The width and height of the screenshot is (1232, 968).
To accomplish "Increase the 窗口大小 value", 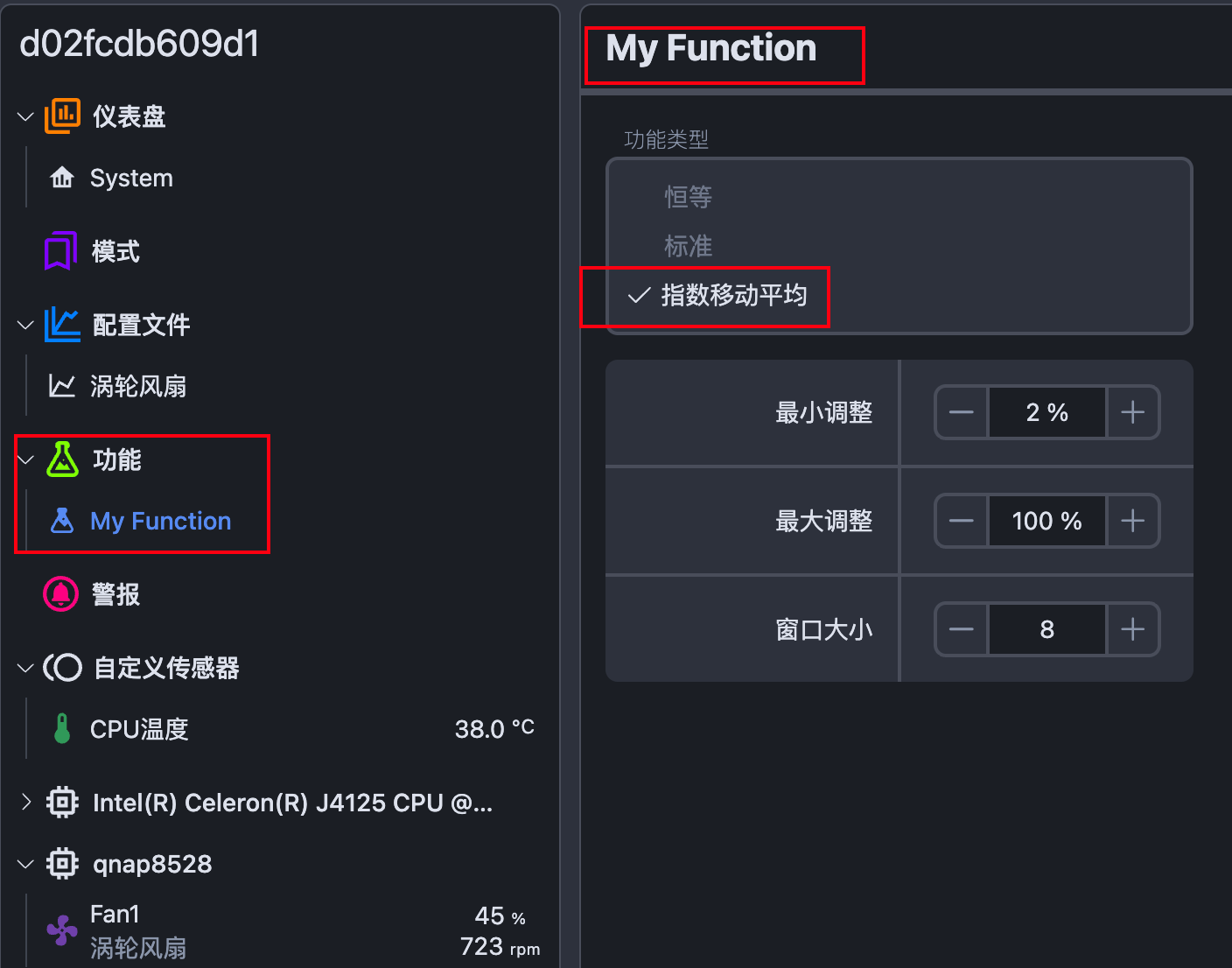I will tap(1133, 629).
